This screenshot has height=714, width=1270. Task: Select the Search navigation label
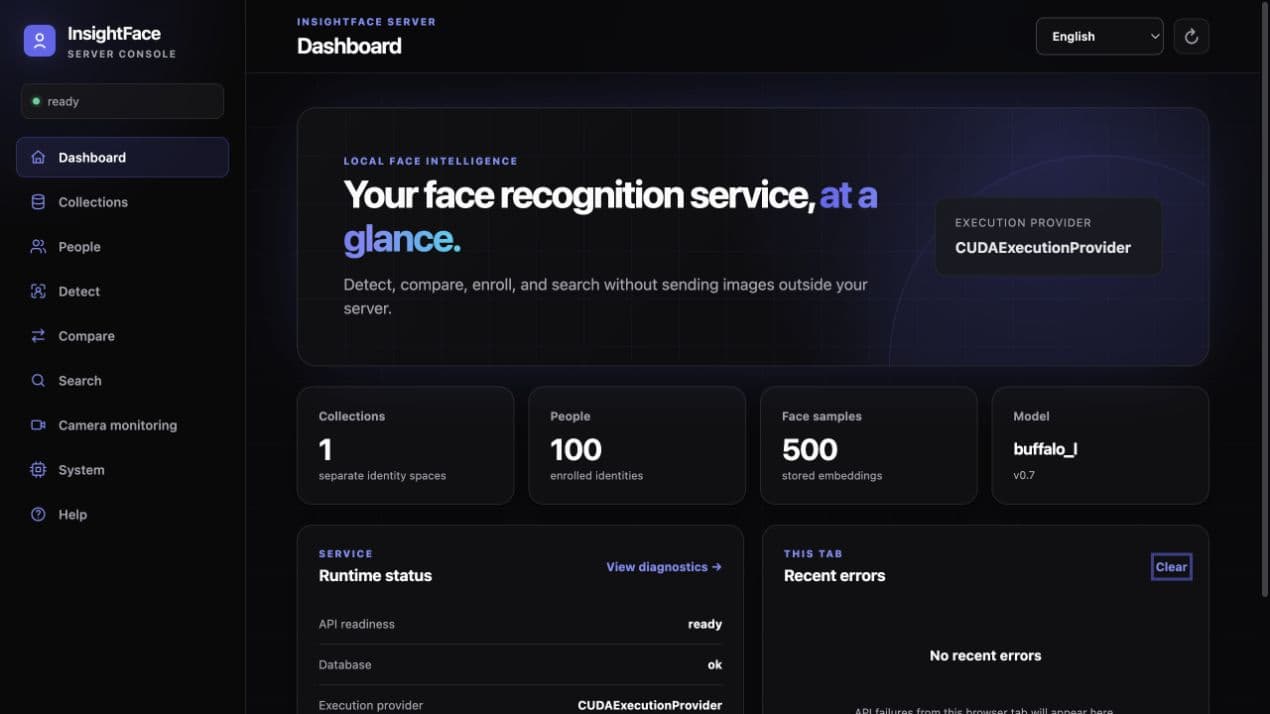tap(80, 381)
